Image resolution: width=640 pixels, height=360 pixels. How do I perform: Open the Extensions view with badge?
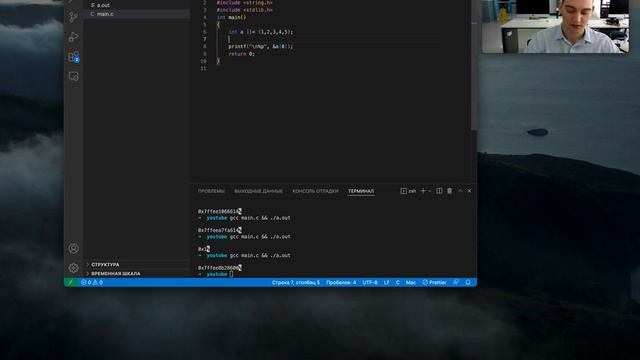73,57
